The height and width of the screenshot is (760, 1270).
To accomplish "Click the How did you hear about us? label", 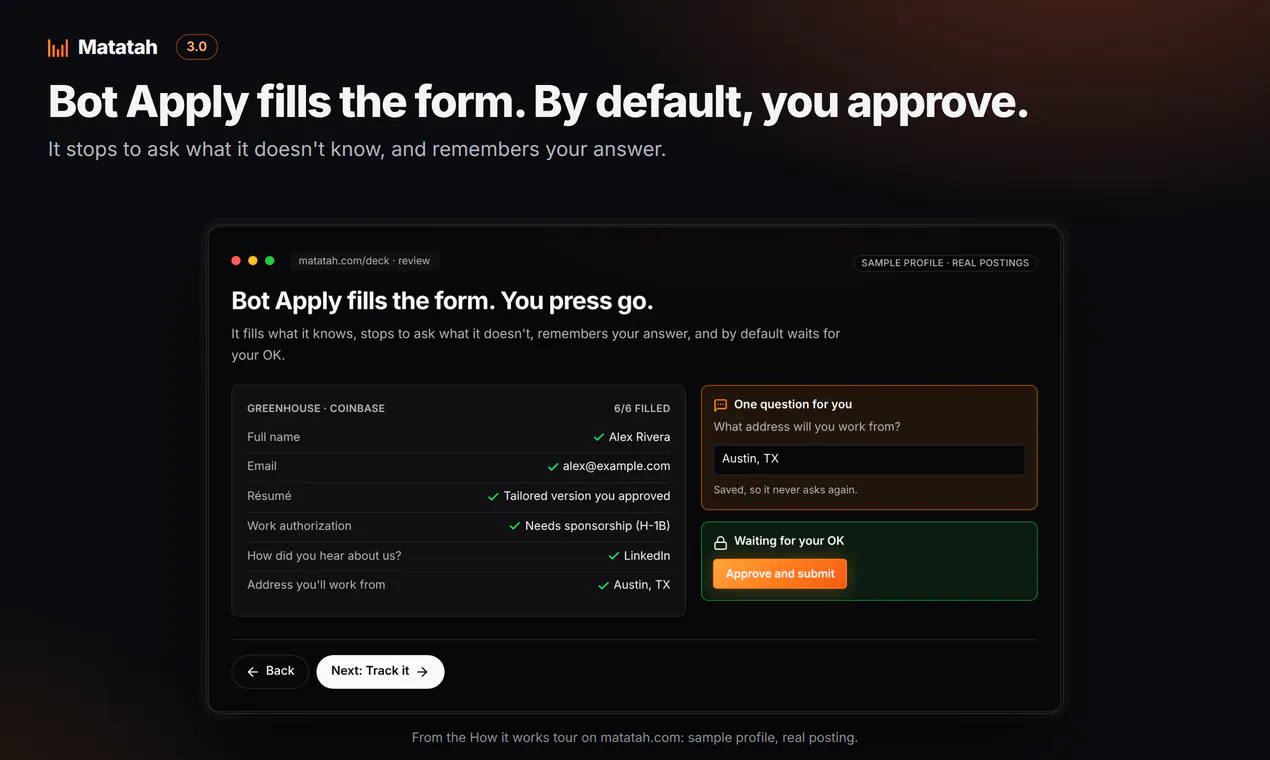I will pyautogui.click(x=324, y=556).
